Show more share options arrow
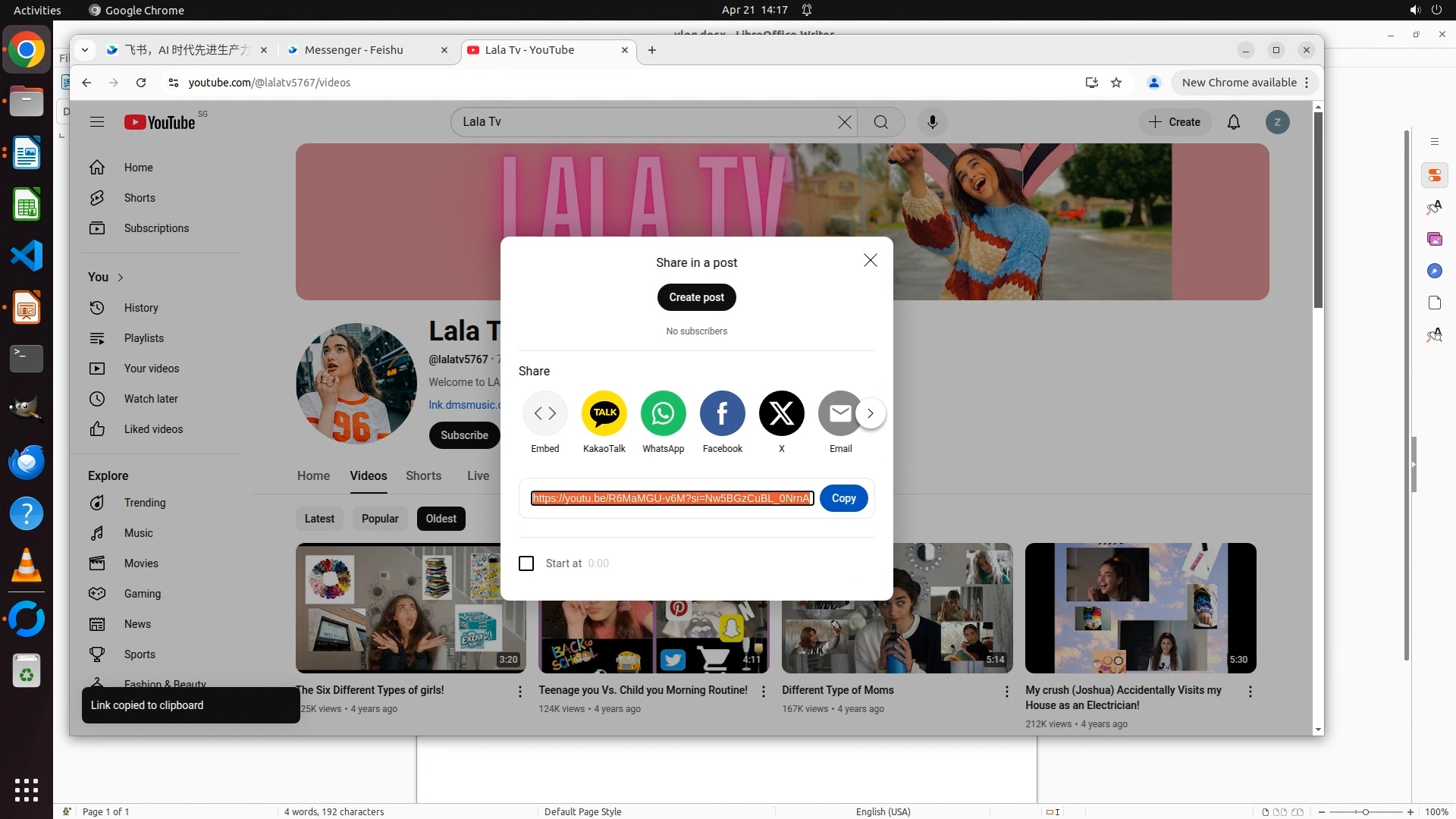Image resolution: width=1456 pixels, height=819 pixels. (871, 413)
